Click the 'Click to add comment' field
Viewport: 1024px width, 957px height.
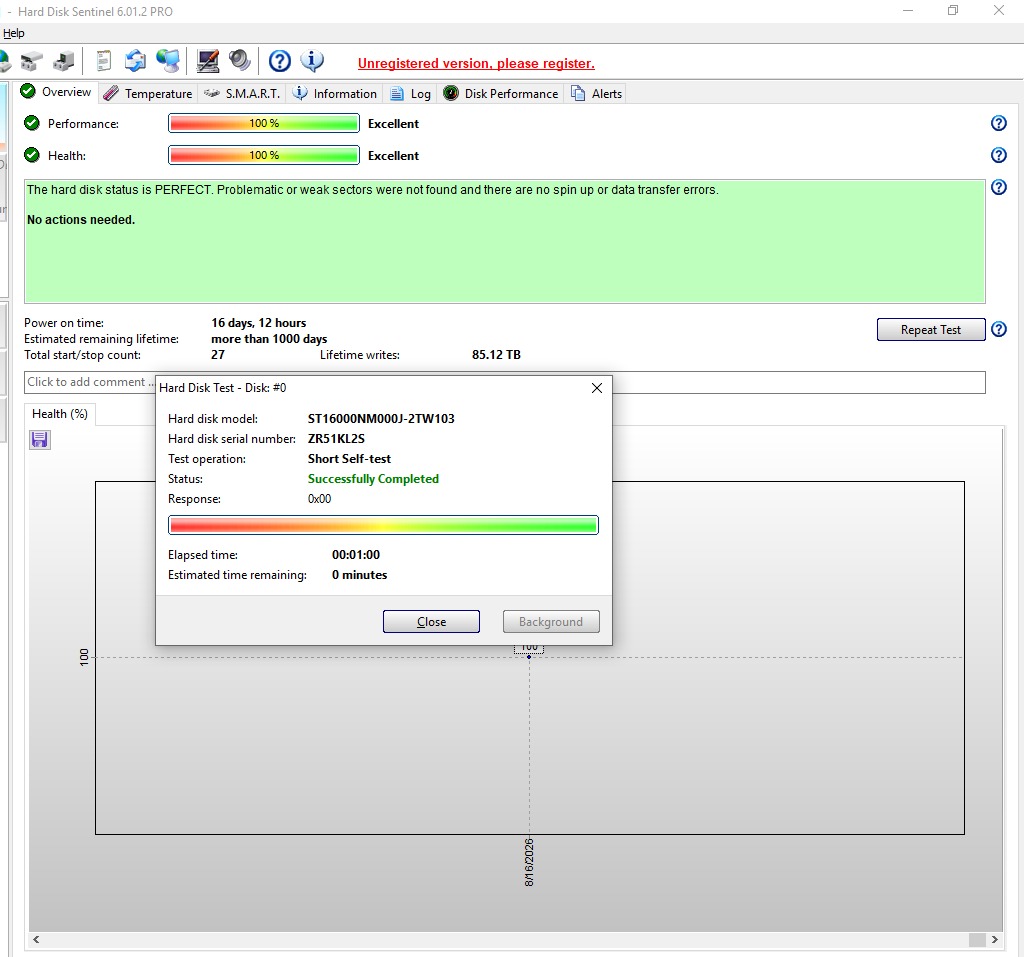pyautogui.click(x=505, y=382)
